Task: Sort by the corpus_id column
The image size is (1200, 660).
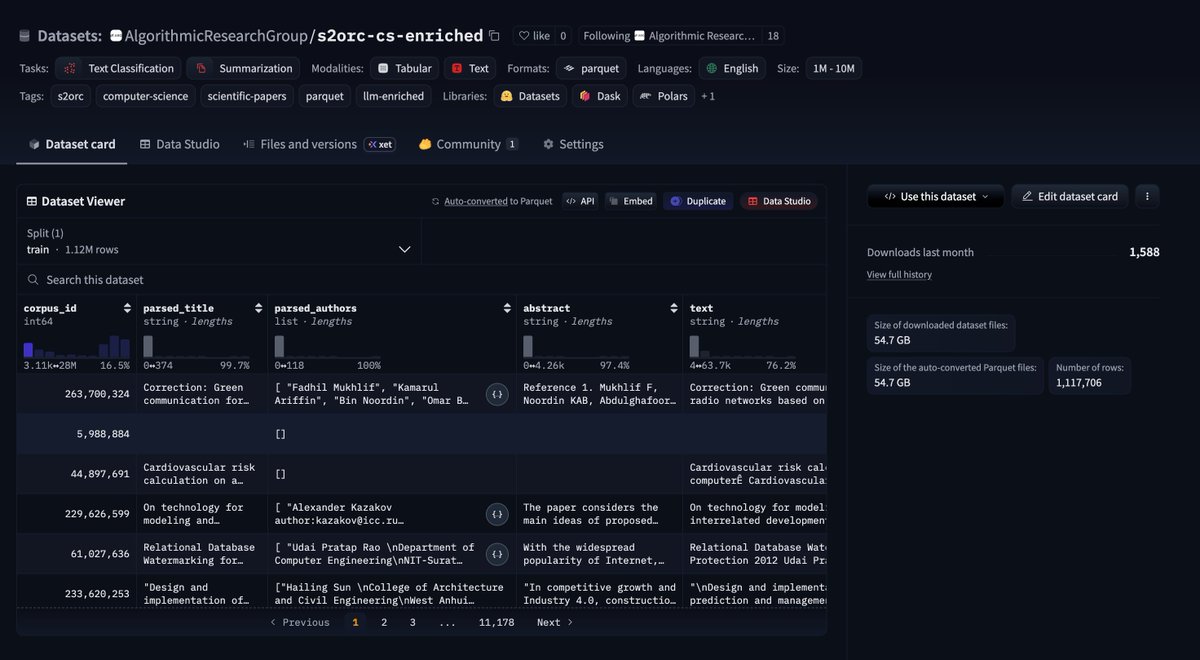Action: [127, 308]
